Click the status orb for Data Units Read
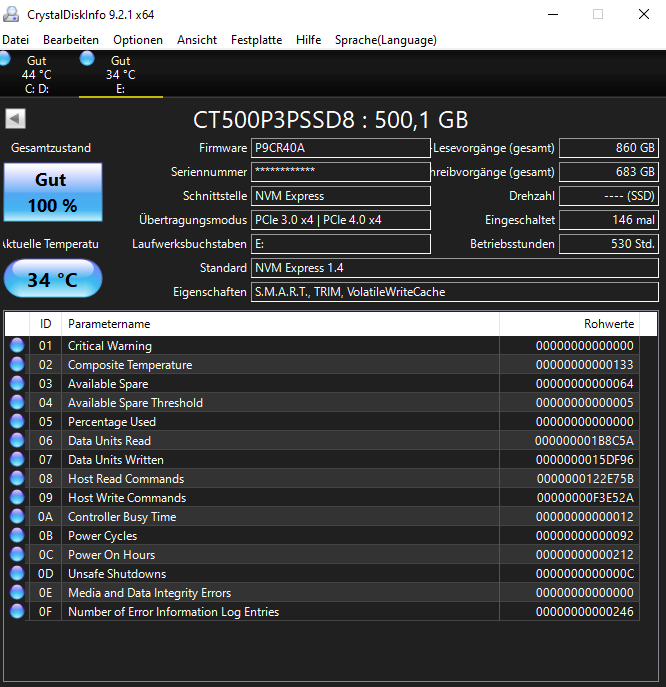The image size is (666, 687). (x=17, y=440)
